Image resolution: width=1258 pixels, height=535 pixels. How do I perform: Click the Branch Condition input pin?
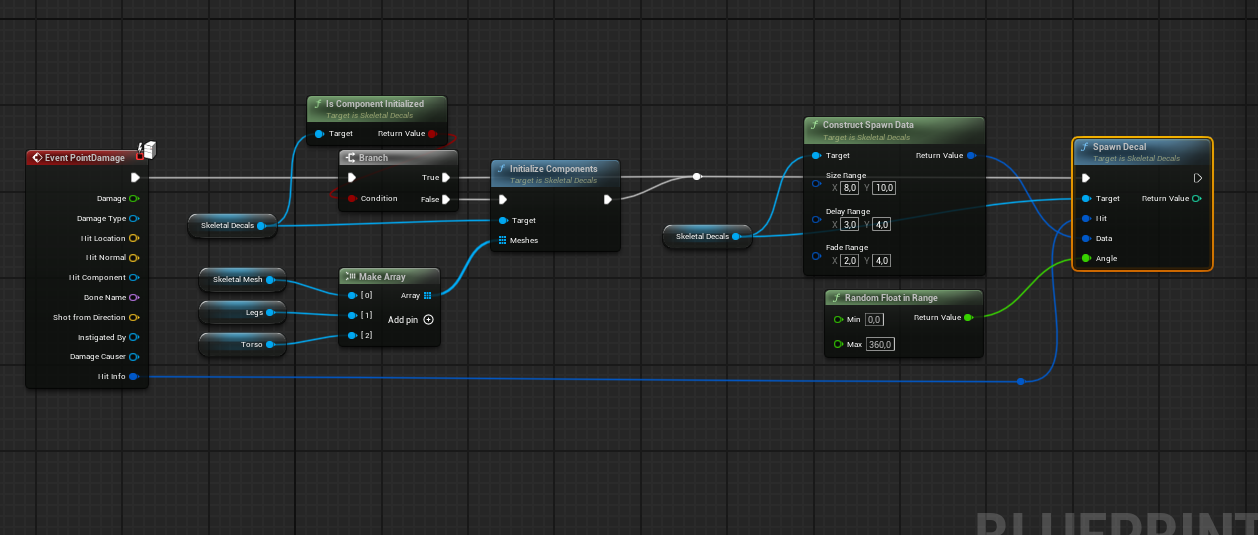click(x=351, y=198)
